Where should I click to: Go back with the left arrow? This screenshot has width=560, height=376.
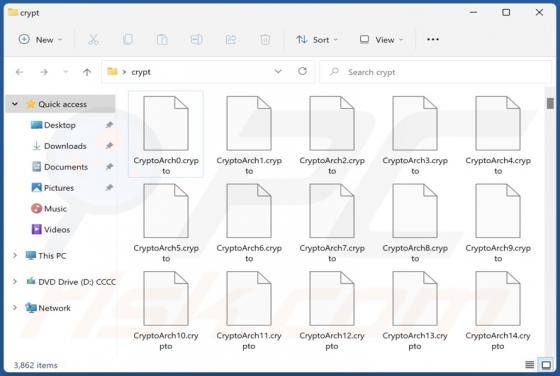[20, 72]
